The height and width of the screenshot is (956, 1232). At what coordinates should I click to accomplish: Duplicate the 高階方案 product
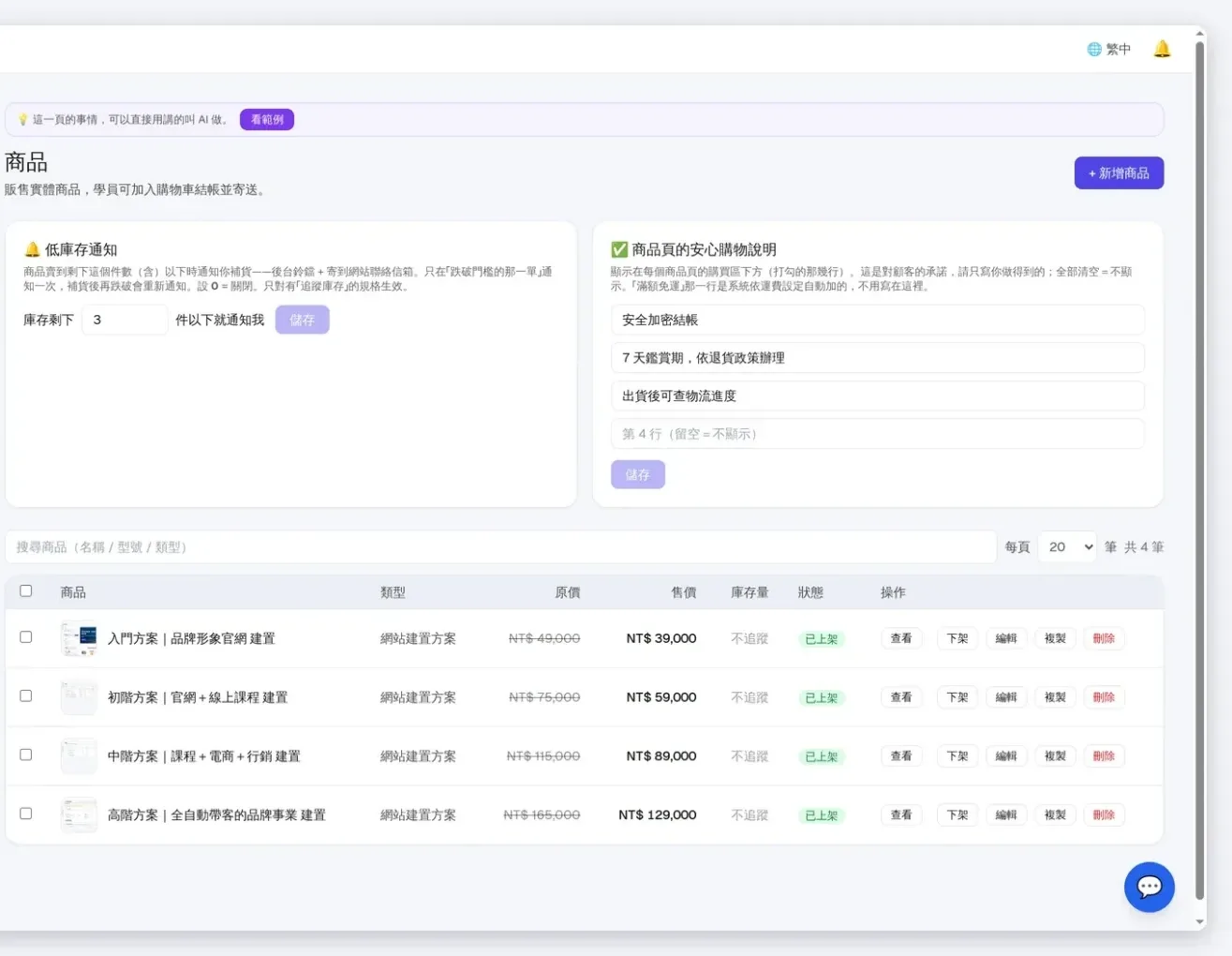1055,815
